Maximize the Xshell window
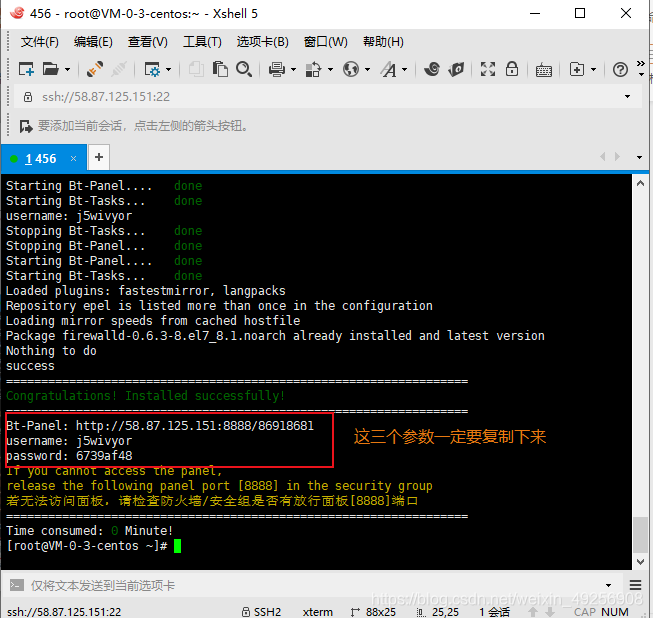 coord(580,14)
